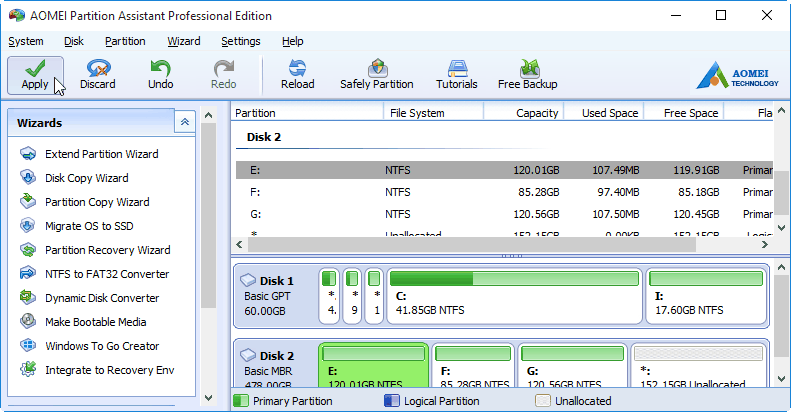This screenshot has height=412, width=791.
Task: Click the Disk 2 group header in list
Action: (x=264, y=137)
